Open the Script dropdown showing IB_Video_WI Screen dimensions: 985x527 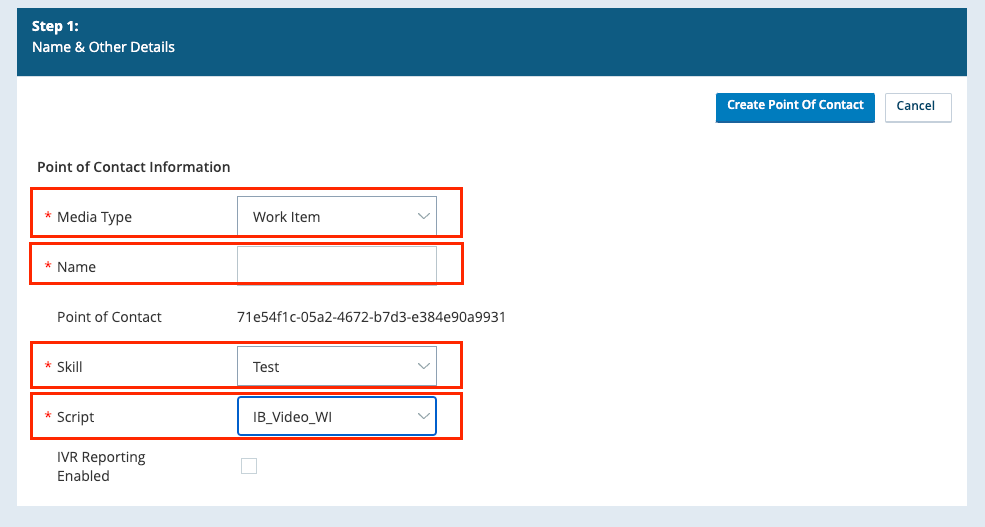[x=336, y=417]
